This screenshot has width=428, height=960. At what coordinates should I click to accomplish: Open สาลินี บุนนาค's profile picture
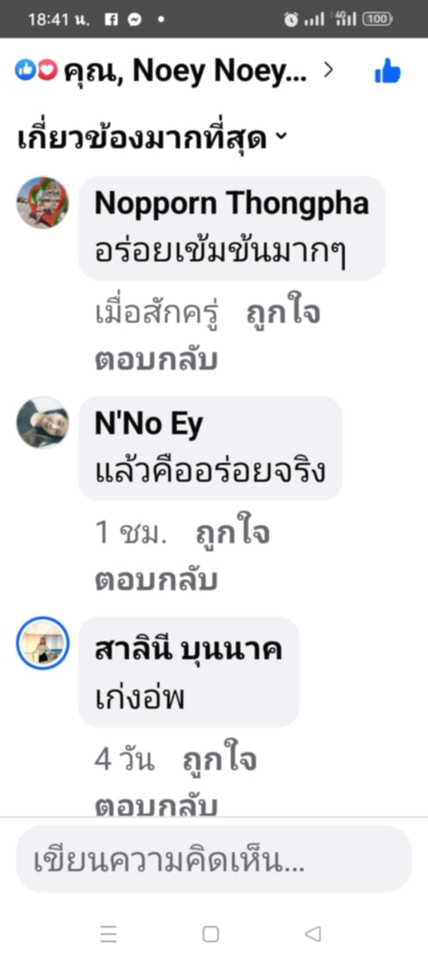tap(42, 643)
